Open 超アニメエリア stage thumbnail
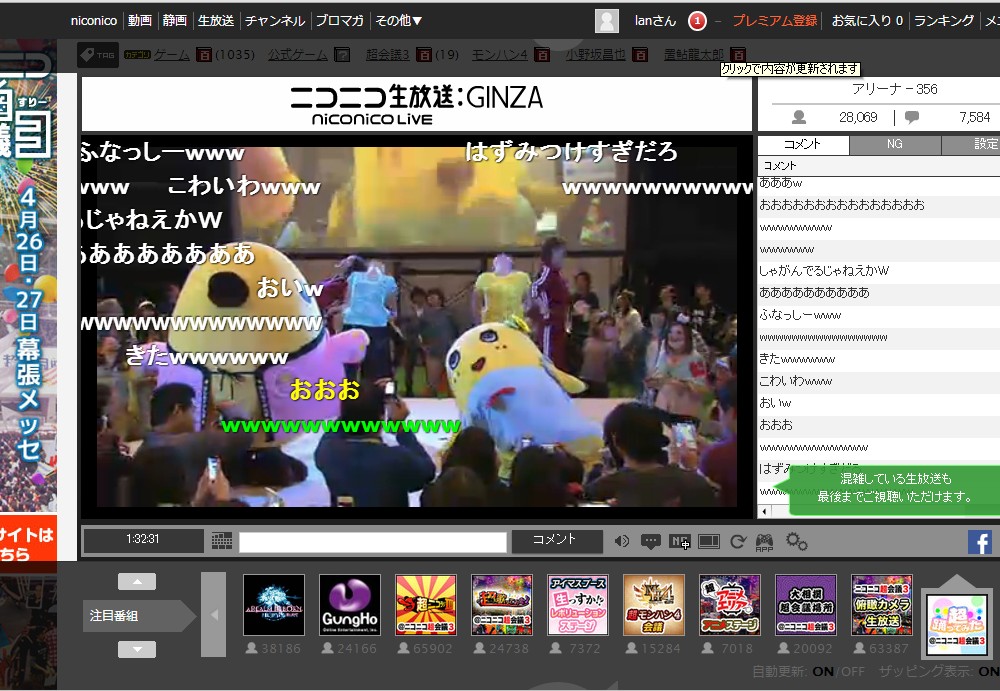This screenshot has height=691, width=1000. (730, 605)
